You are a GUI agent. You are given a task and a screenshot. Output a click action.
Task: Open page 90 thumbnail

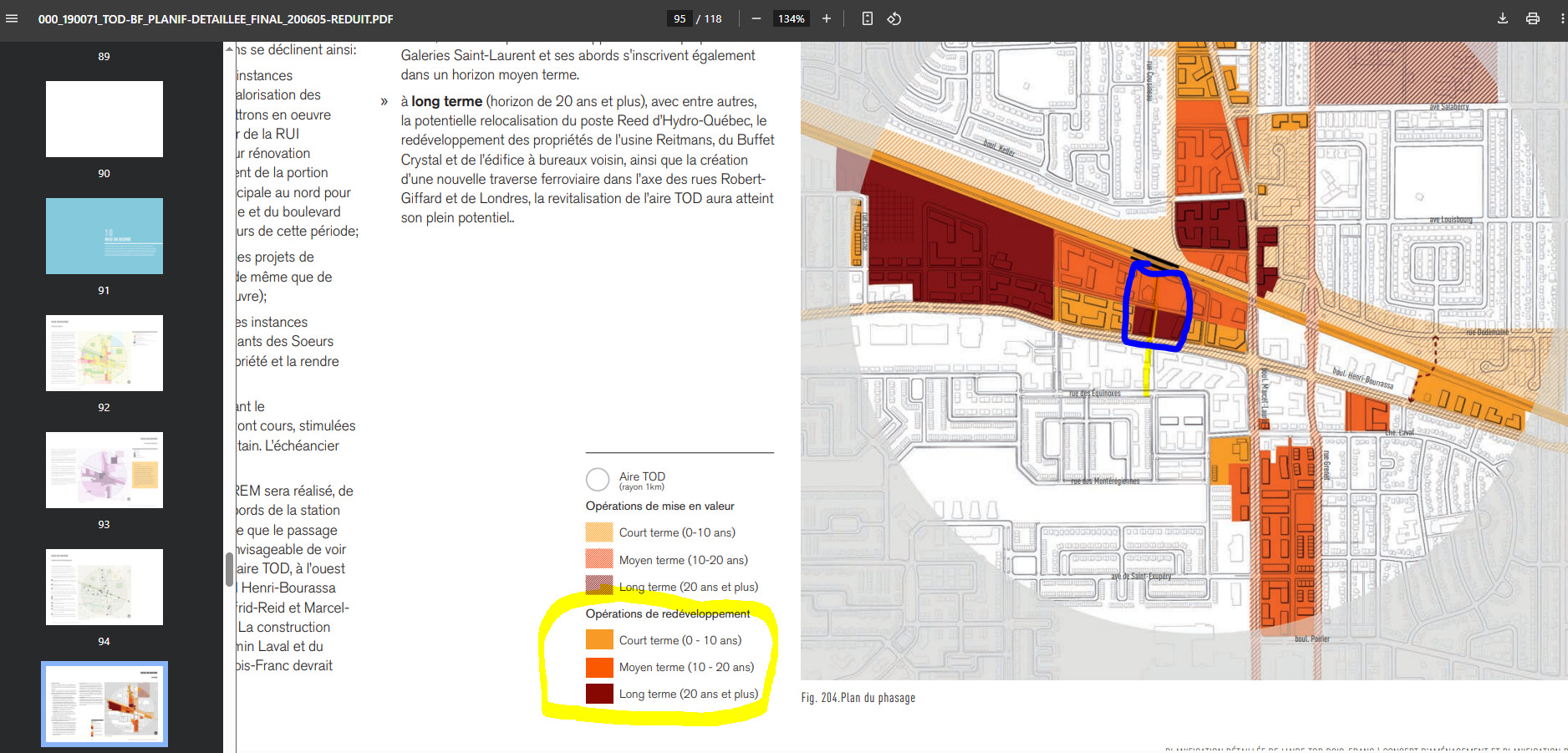tap(104, 119)
